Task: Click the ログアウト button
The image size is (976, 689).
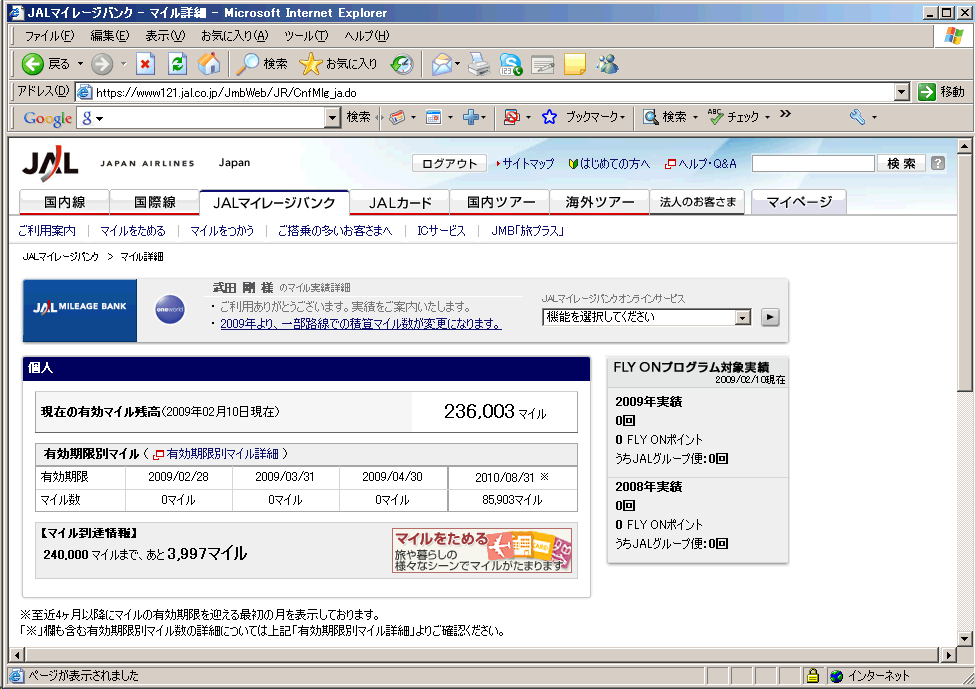Action: (x=449, y=164)
